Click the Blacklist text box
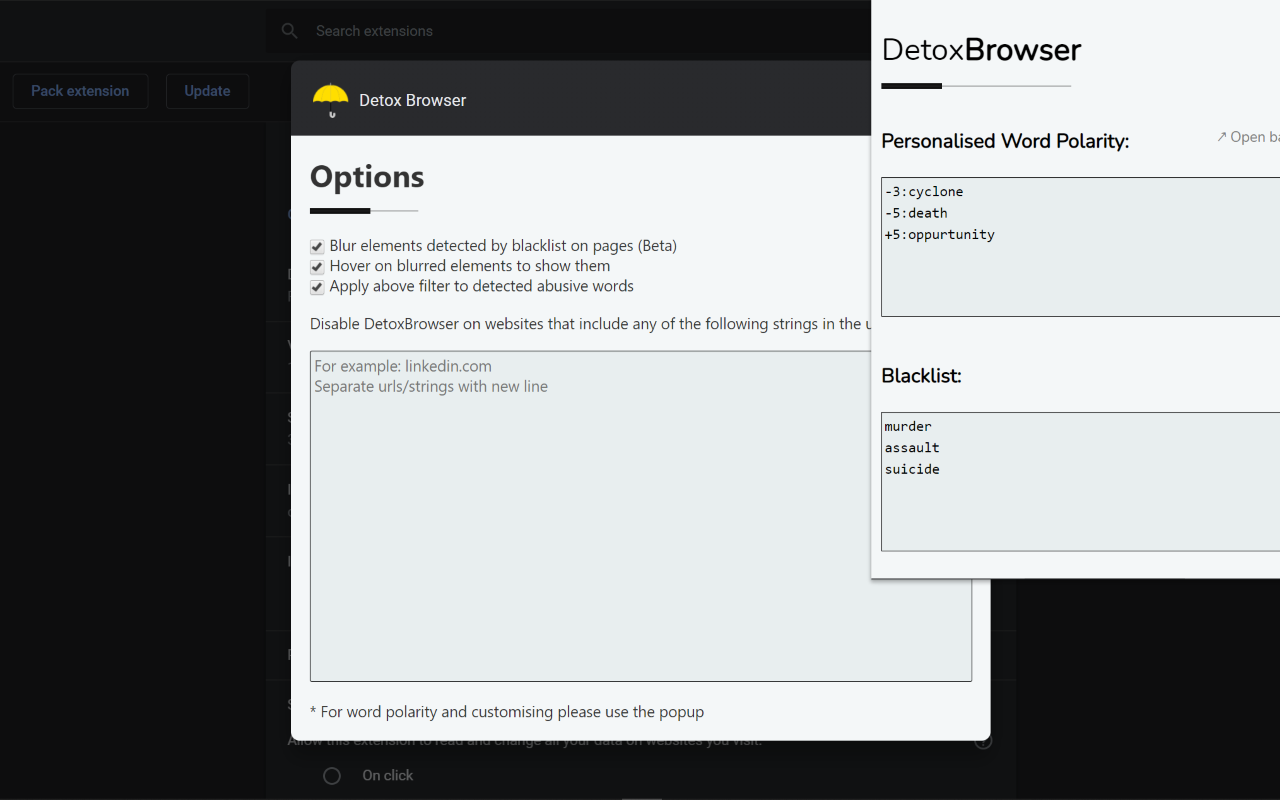Screen dimensions: 1280x800 pos(1080,481)
